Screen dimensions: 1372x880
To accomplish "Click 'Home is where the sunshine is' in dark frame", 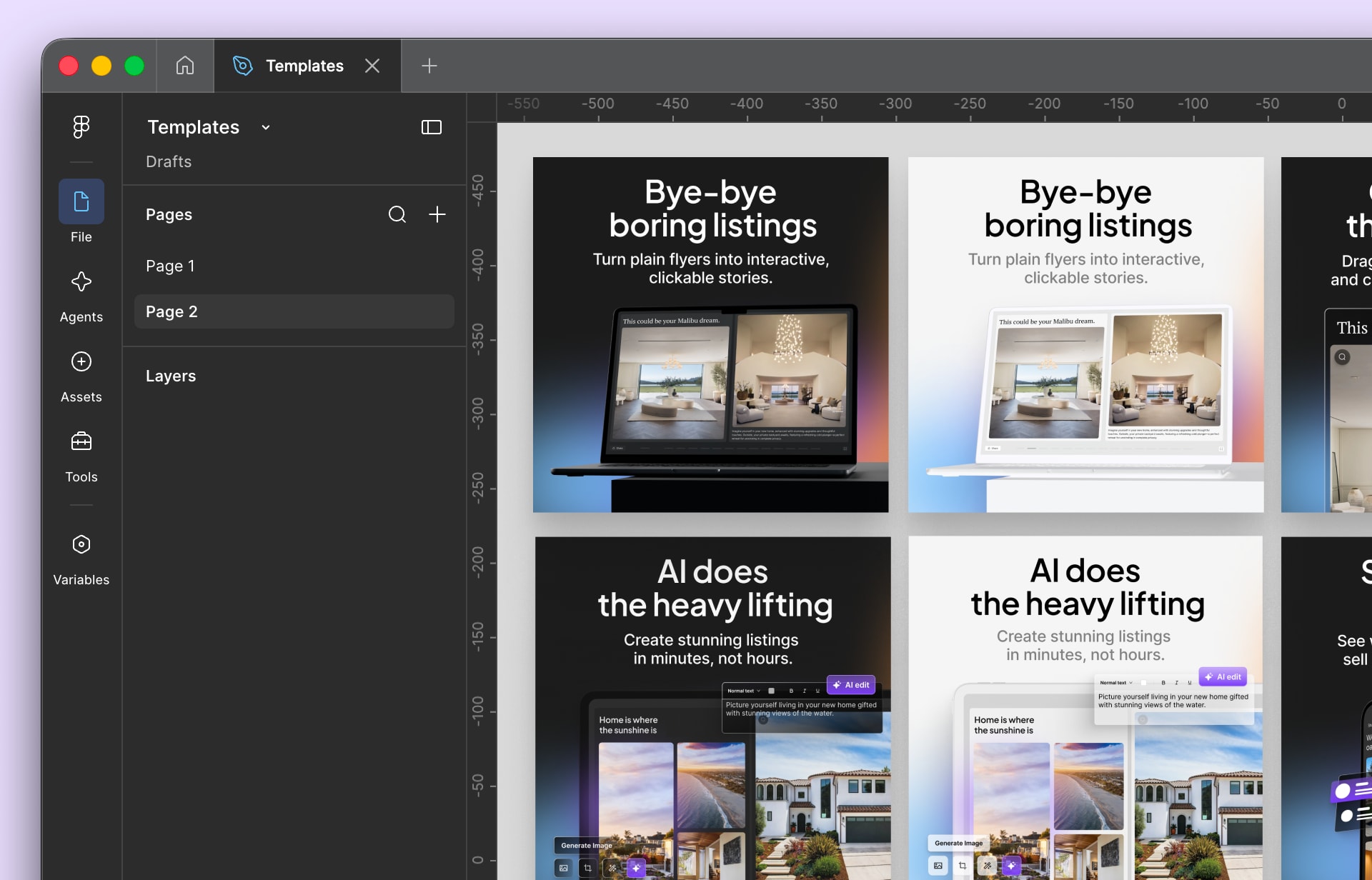I will [628, 725].
